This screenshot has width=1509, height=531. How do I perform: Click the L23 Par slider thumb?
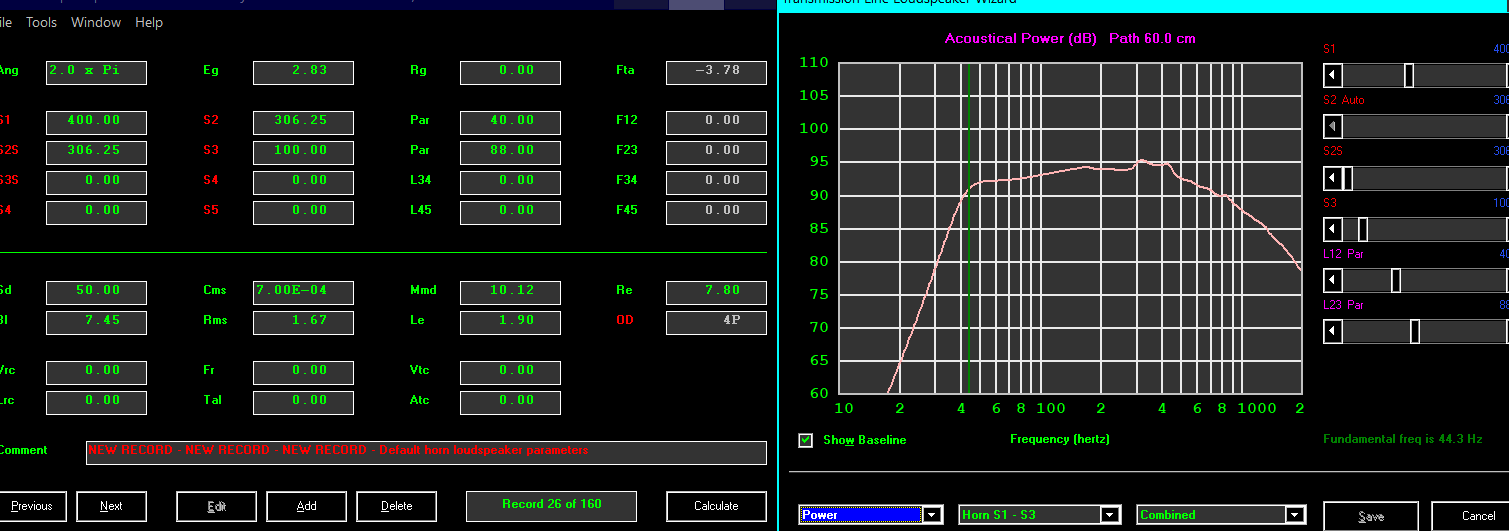[1414, 331]
